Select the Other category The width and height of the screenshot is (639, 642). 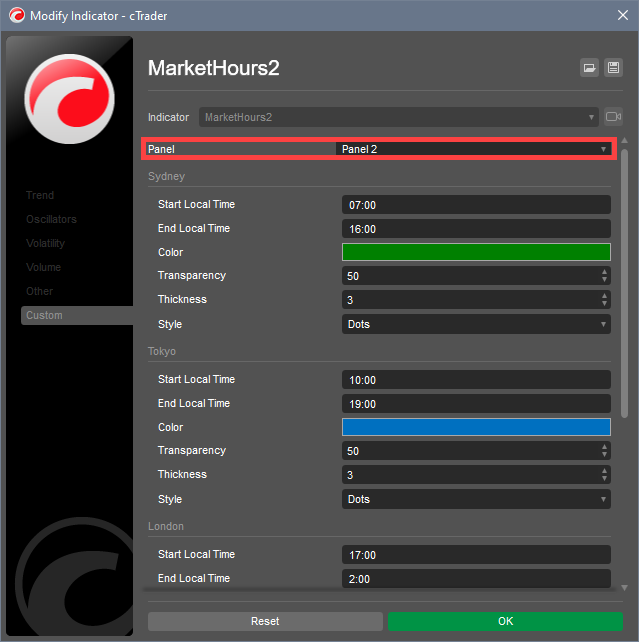click(x=40, y=291)
